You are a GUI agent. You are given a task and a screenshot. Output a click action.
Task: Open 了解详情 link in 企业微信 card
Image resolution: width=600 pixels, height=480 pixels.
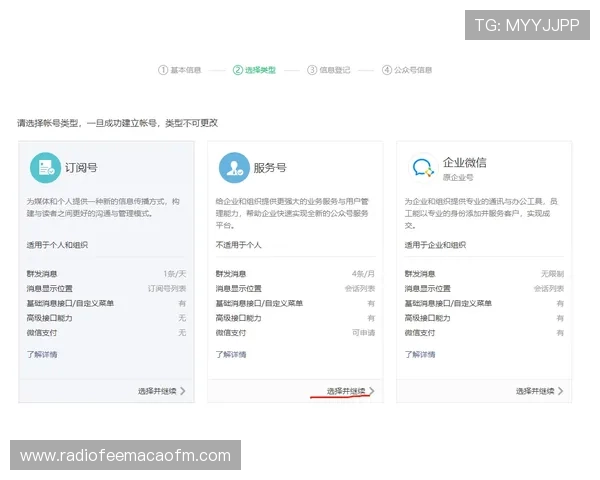pos(420,354)
